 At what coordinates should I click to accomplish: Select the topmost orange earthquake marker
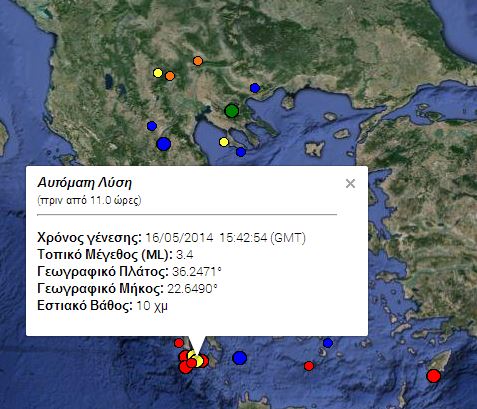tap(198, 61)
